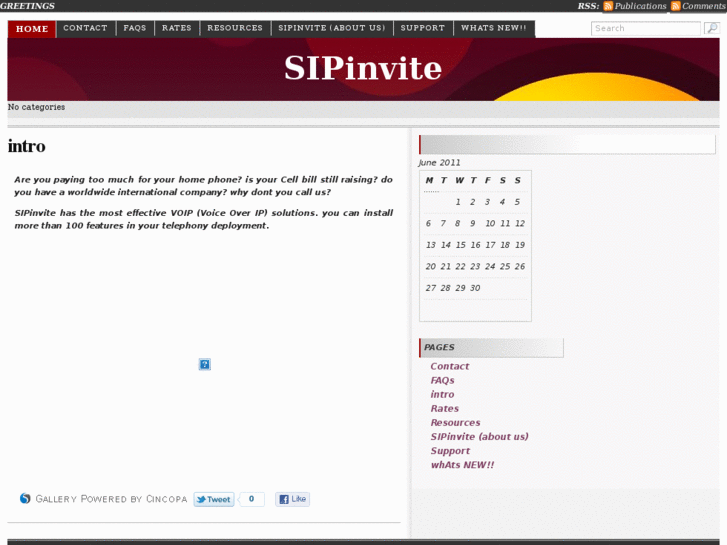Click the PAGES widget heading
This screenshot has width=727, height=545.
tap(439, 347)
